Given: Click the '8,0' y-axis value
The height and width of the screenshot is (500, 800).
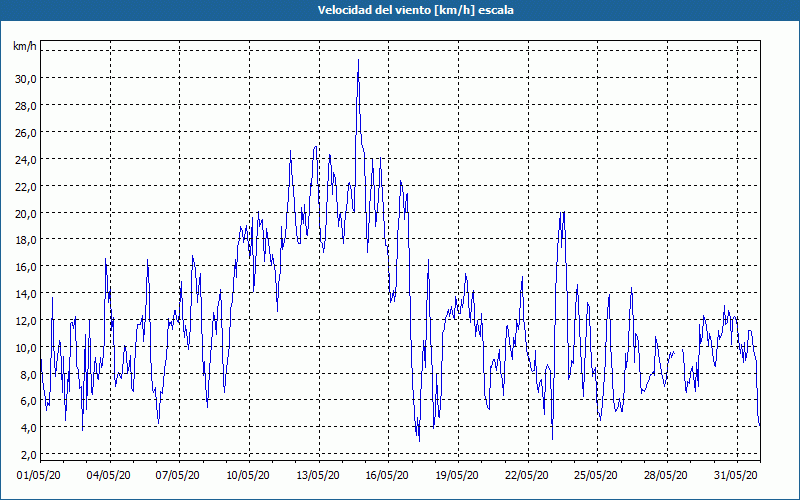Looking at the screenshot, I should 28,374.
